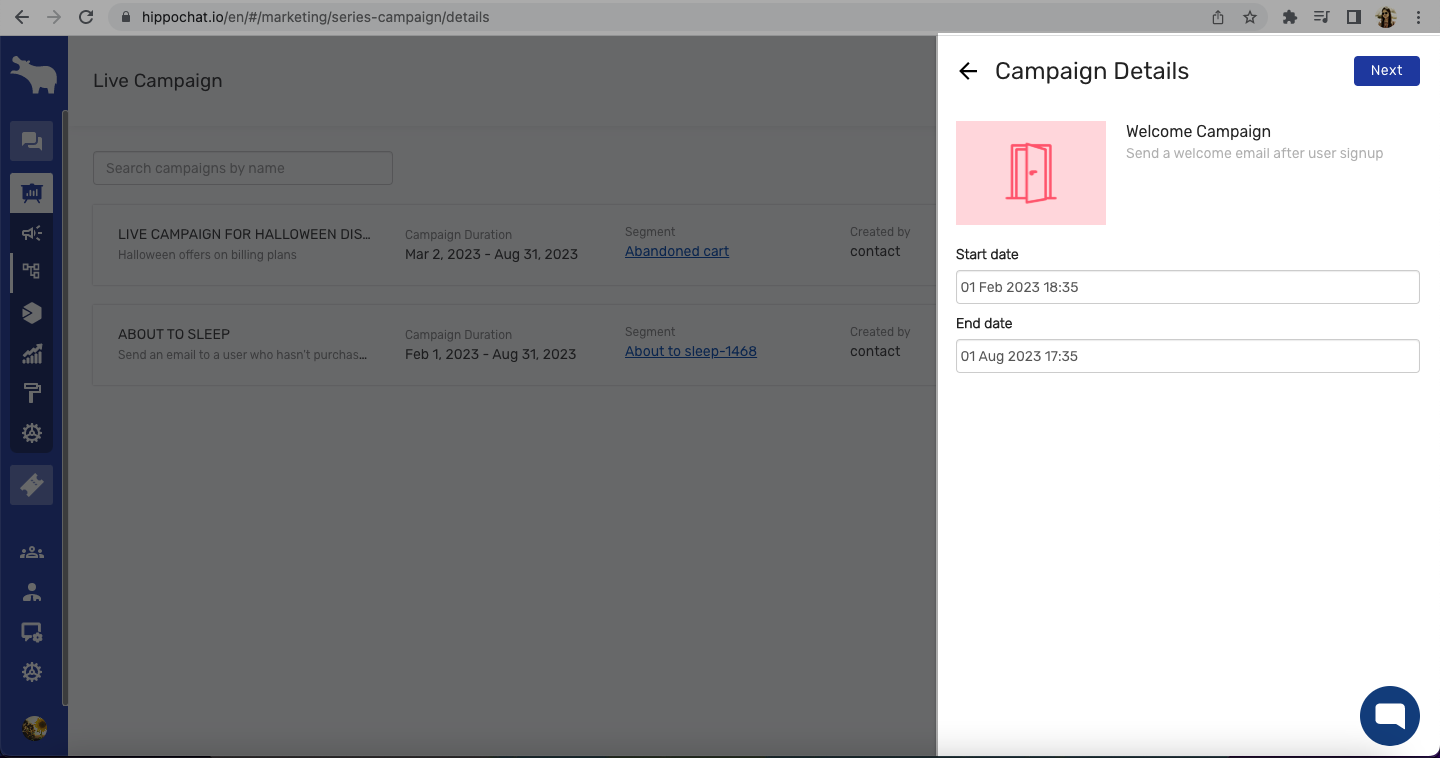Open the About to sleep-1468 segment link
The height and width of the screenshot is (758, 1440).
[x=690, y=351]
